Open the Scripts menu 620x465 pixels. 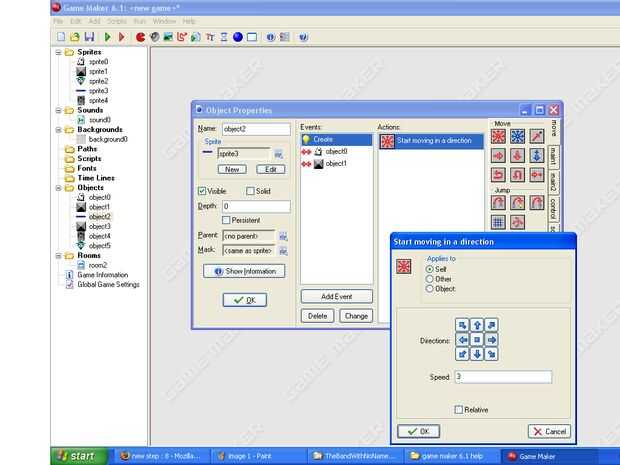[x=117, y=21]
